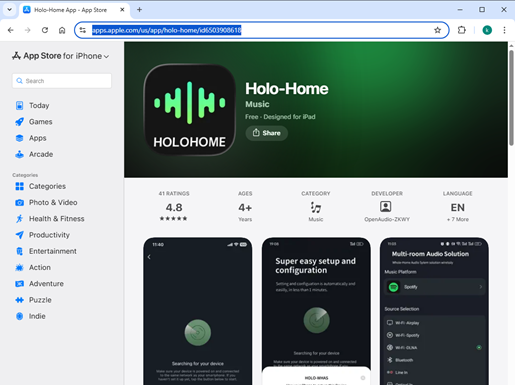The height and width of the screenshot is (385, 515).
Task: Open a new browser tab
Action: (139, 10)
